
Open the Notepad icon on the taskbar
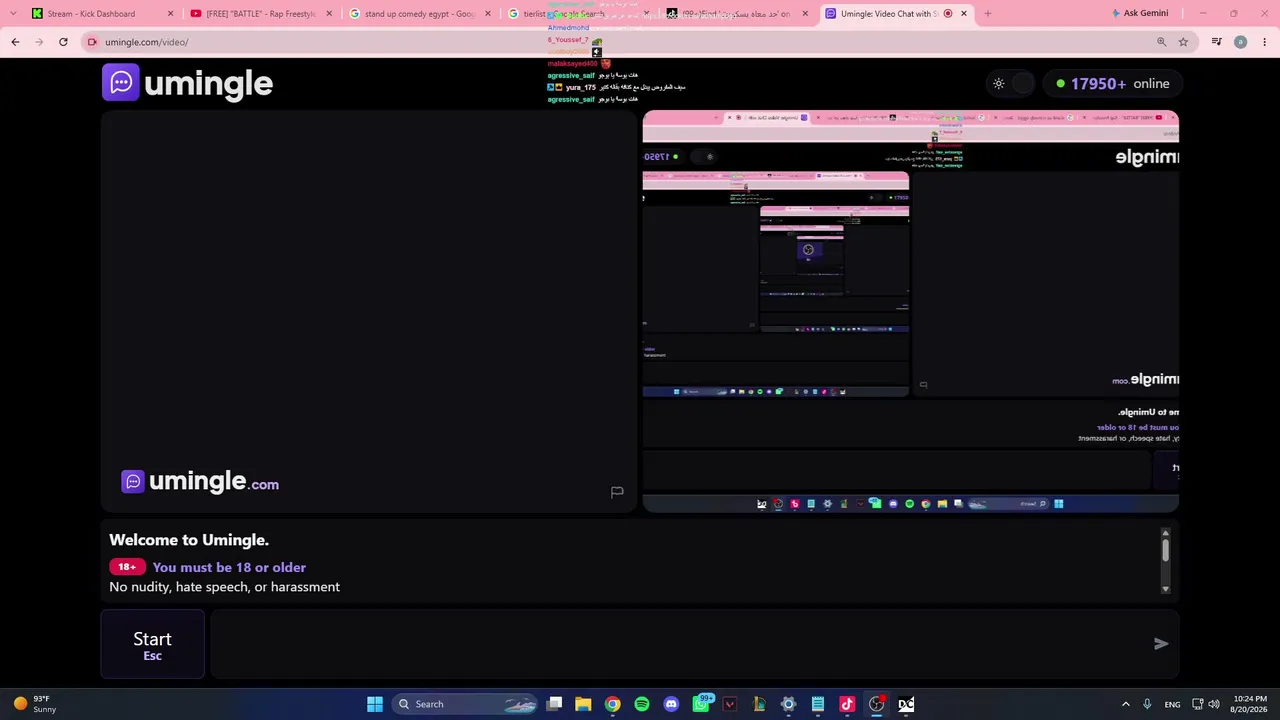point(818,704)
